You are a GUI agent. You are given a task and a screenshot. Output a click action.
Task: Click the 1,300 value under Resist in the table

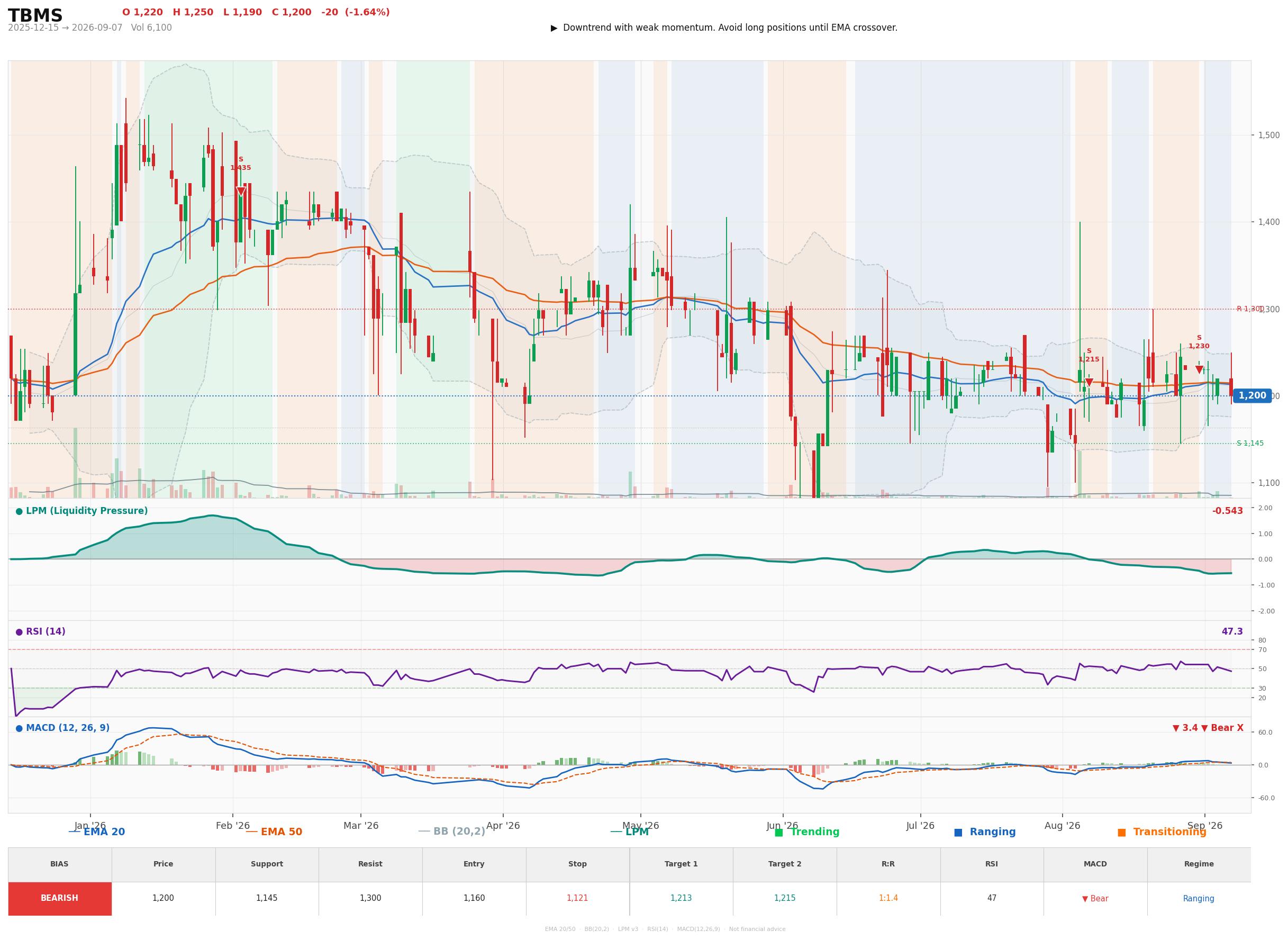pyautogui.click(x=370, y=899)
